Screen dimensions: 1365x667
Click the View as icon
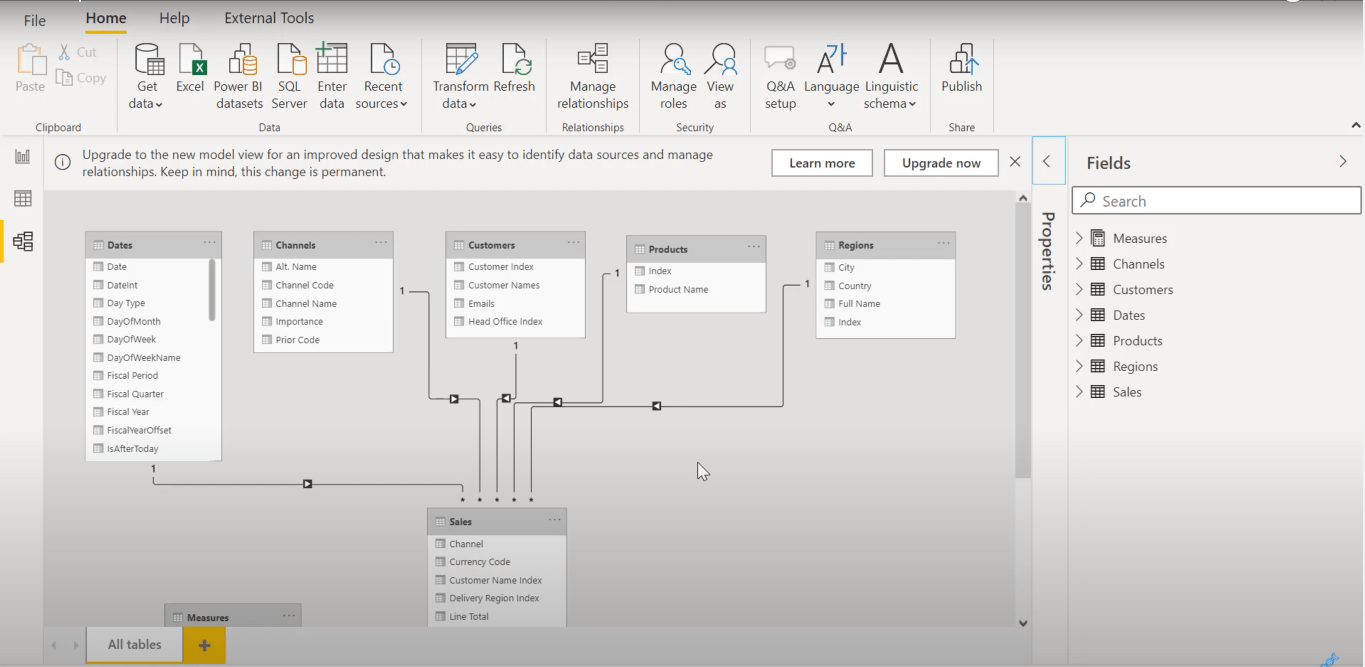tap(720, 59)
